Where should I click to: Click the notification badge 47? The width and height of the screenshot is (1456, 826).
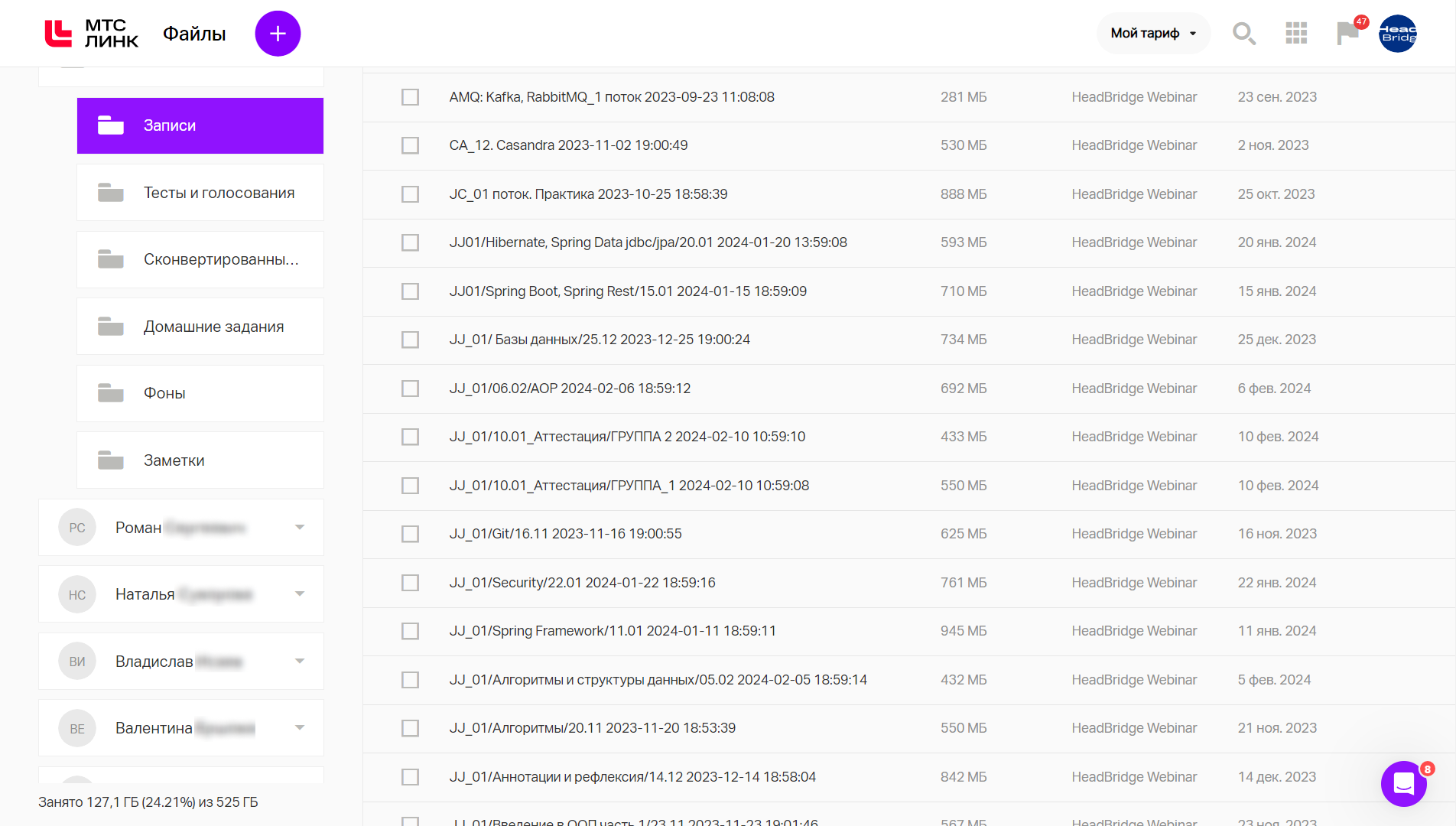(1361, 21)
